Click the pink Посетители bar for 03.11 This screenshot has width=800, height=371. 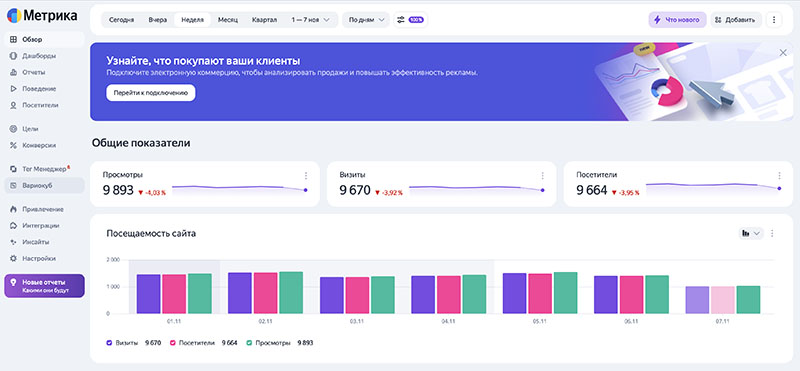coord(357,295)
